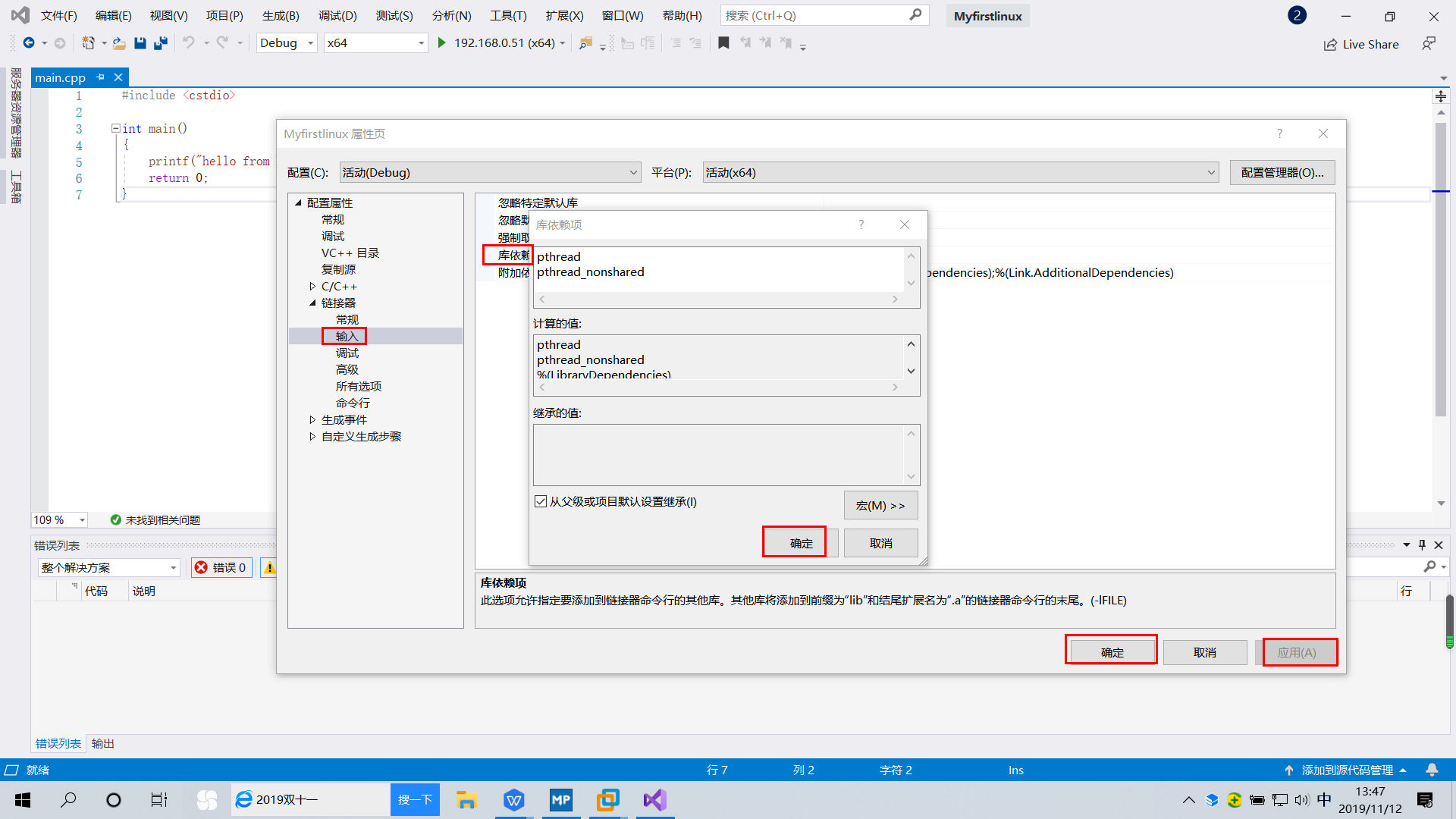Screen dimensions: 1456x819
Task: Click the green Start Debugging arrow
Action: [441, 43]
